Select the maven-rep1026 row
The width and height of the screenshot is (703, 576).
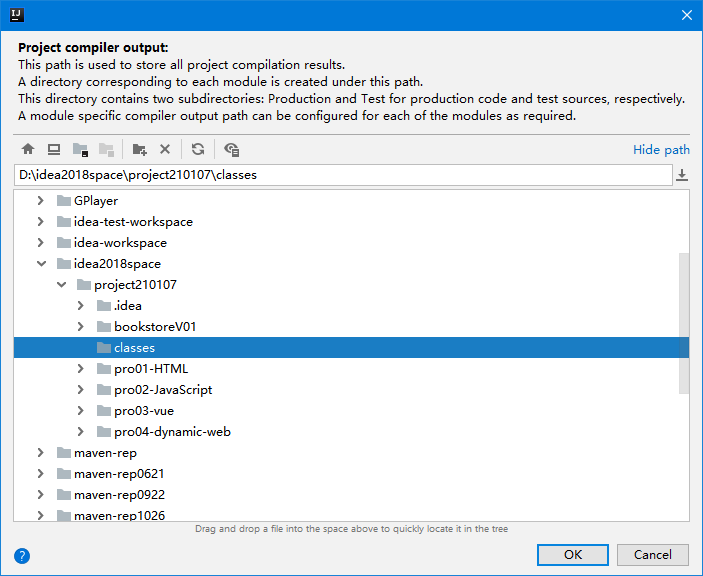pos(351,515)
